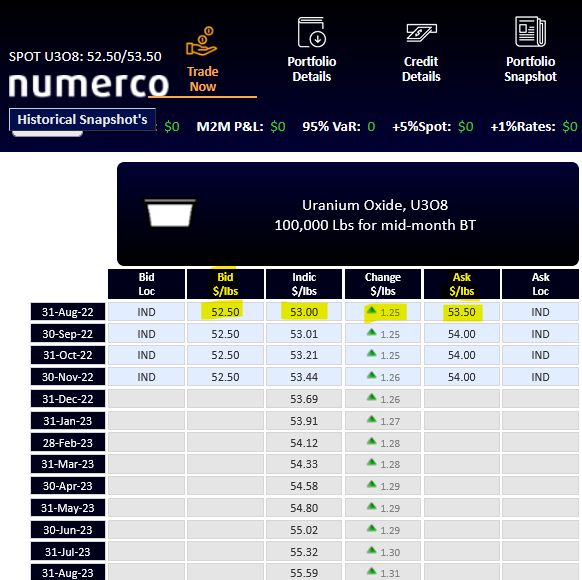Click the +1%Rates $0 value

click(570, 127)
